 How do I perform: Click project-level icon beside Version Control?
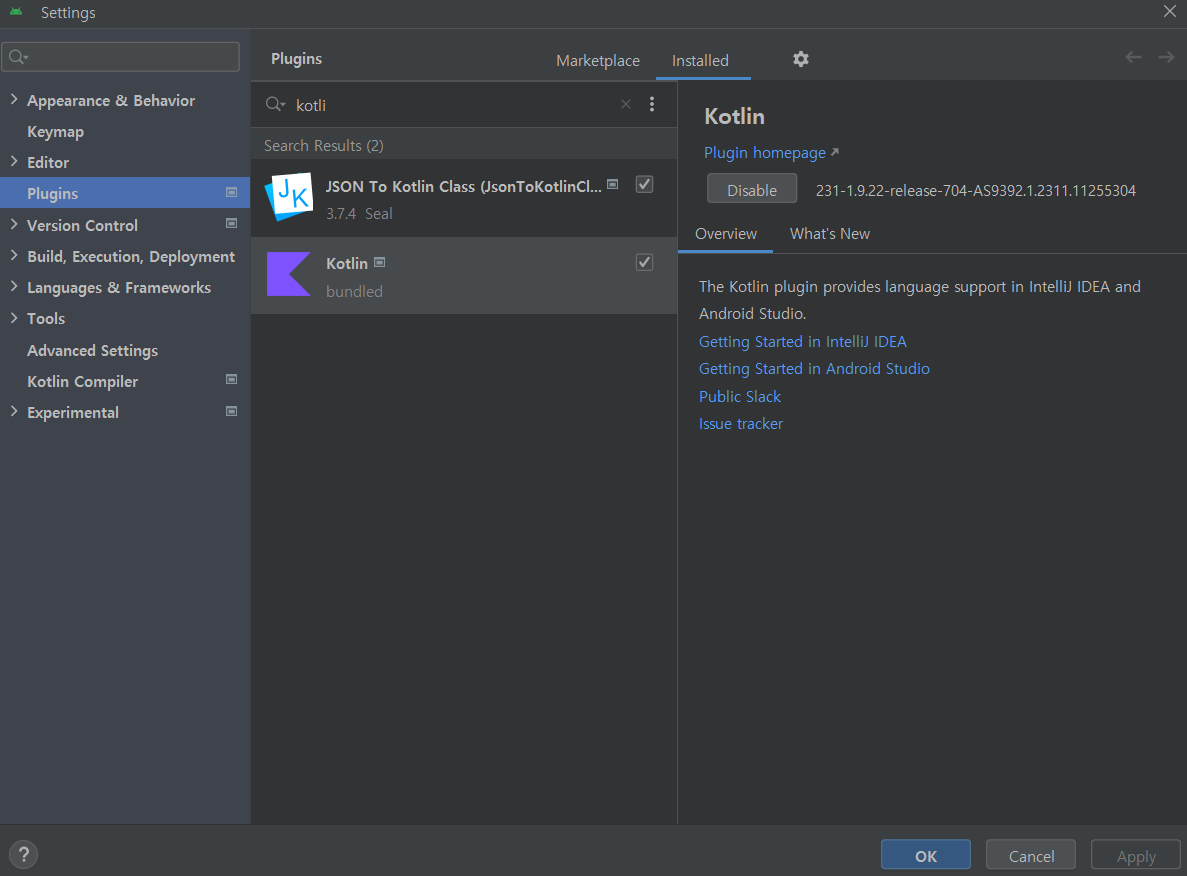point(232,223)
